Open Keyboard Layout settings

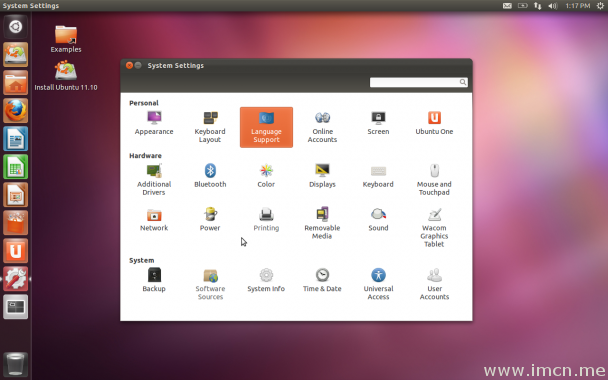pos(210,127)
